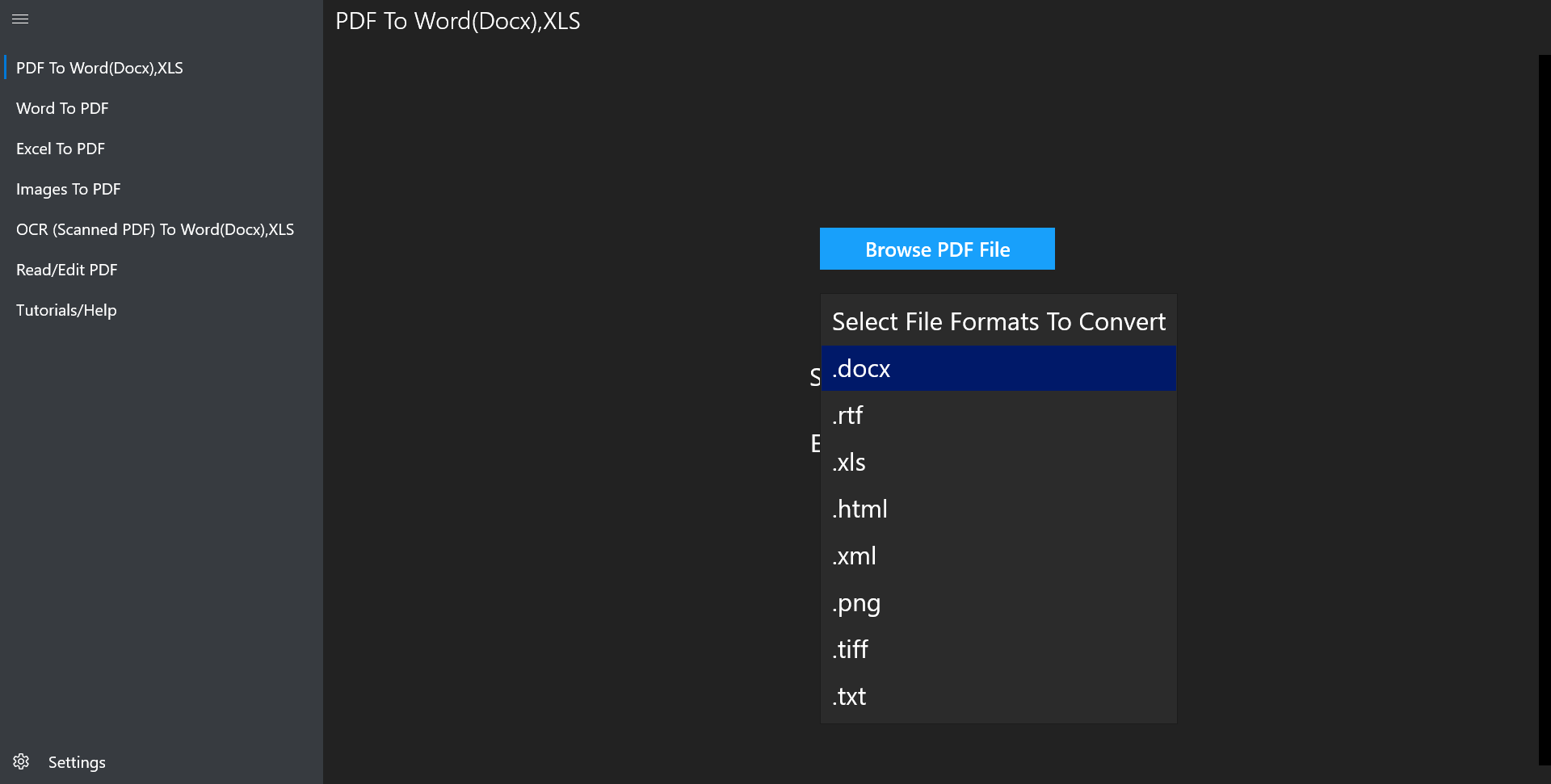
Task: Open the hamburger navigation menu
Action: 20,19
